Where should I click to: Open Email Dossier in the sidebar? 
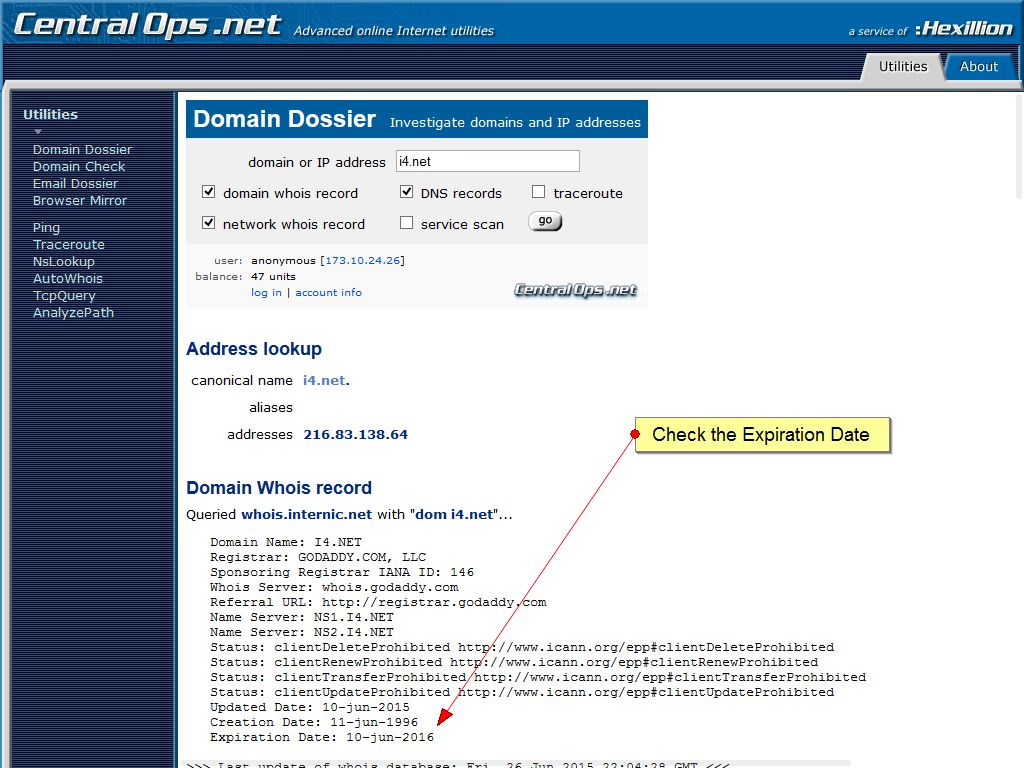click(x=75, y=184)
